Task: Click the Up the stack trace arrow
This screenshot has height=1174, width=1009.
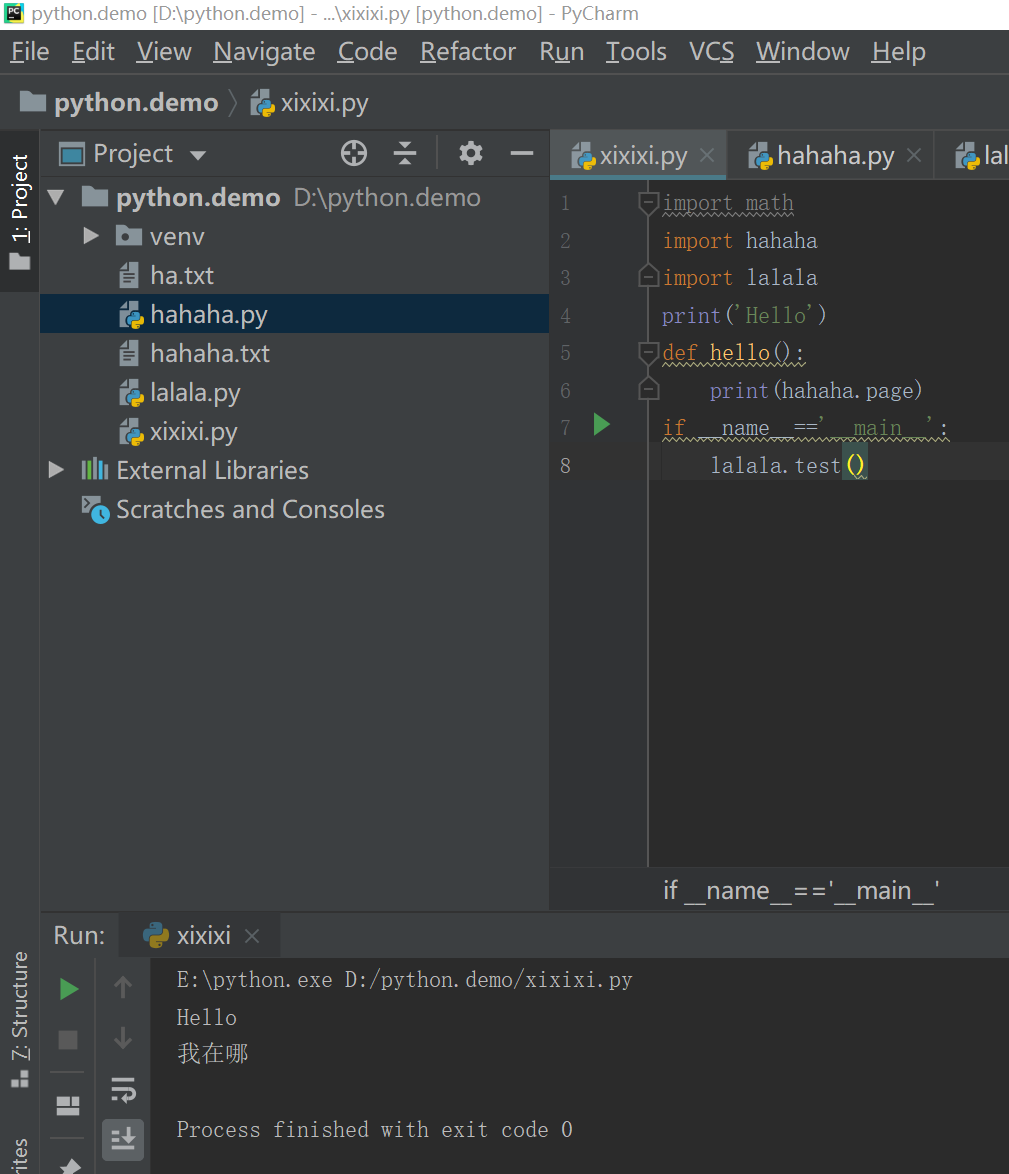Action: point(123,988)
